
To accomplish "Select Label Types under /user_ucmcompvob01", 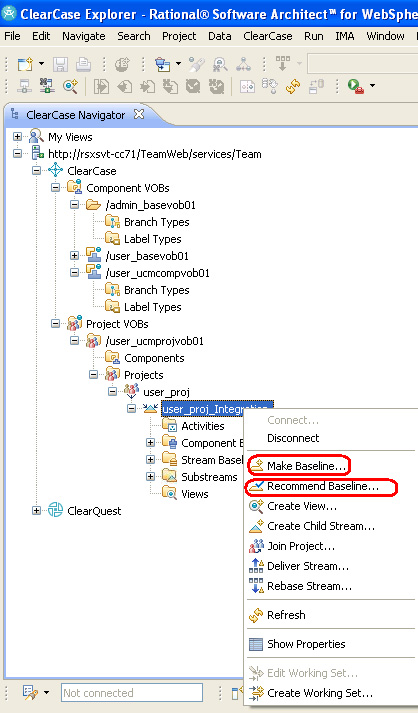I will (x=152, y=307).
